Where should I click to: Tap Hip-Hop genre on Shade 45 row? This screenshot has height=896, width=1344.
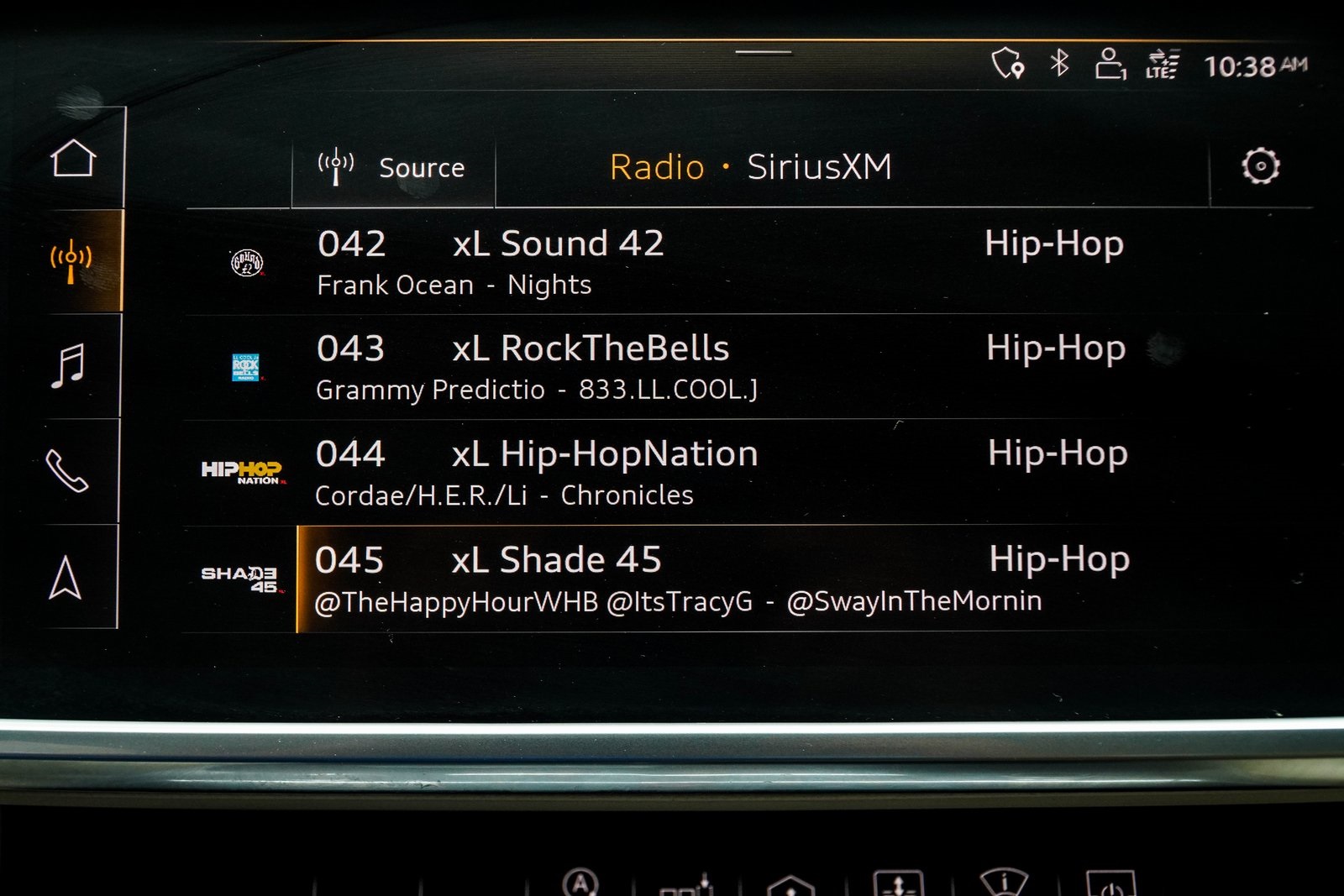coord(1058,560)
